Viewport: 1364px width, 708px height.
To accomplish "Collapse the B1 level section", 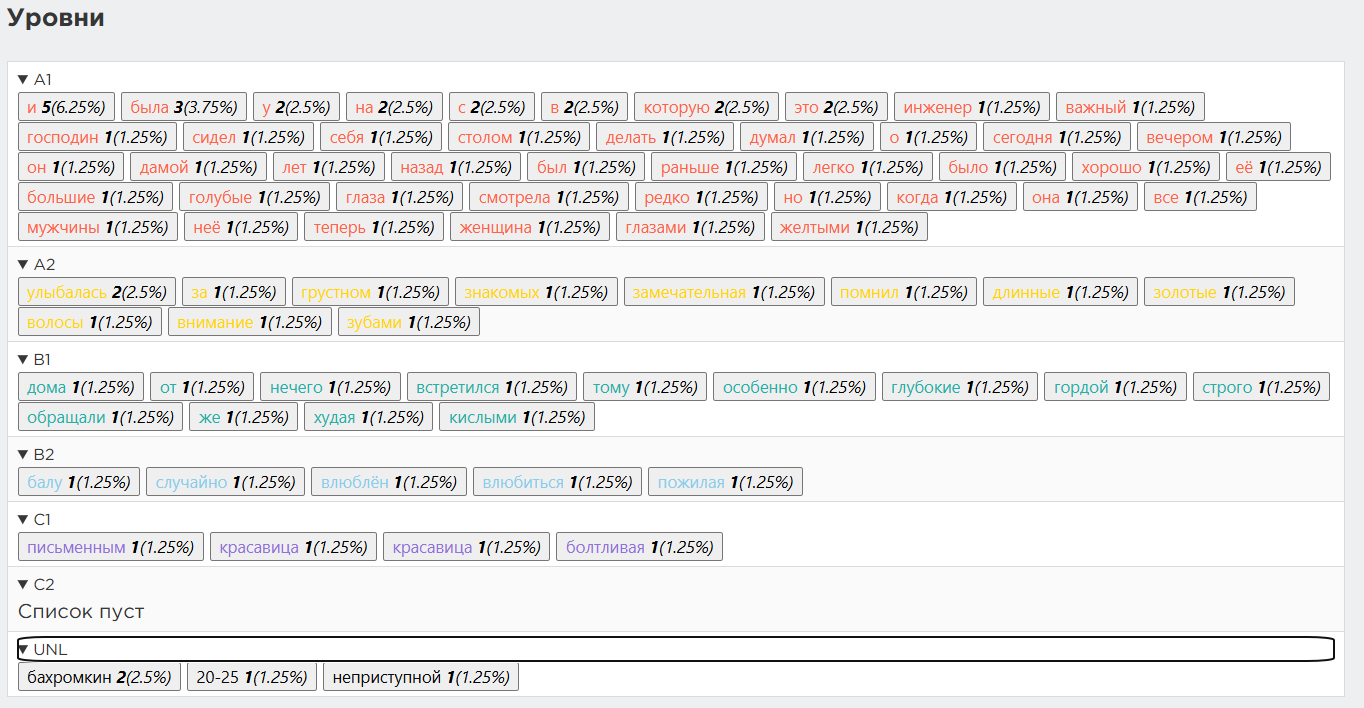I will 35,359.
